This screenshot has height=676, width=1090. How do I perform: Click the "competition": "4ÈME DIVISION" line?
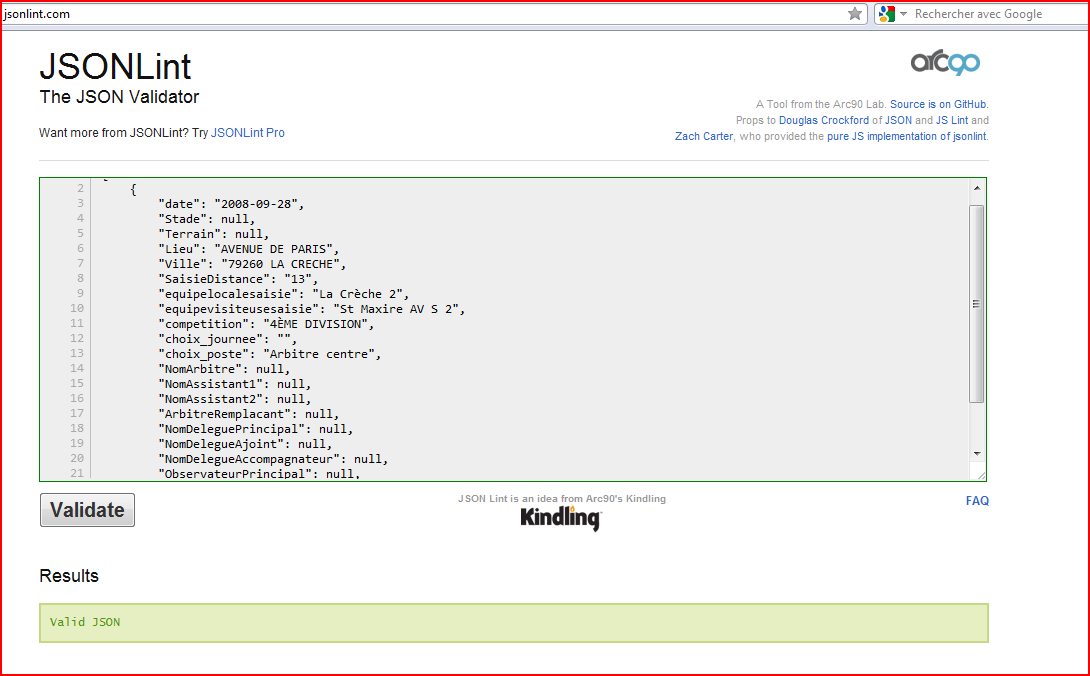coord(267,324)
